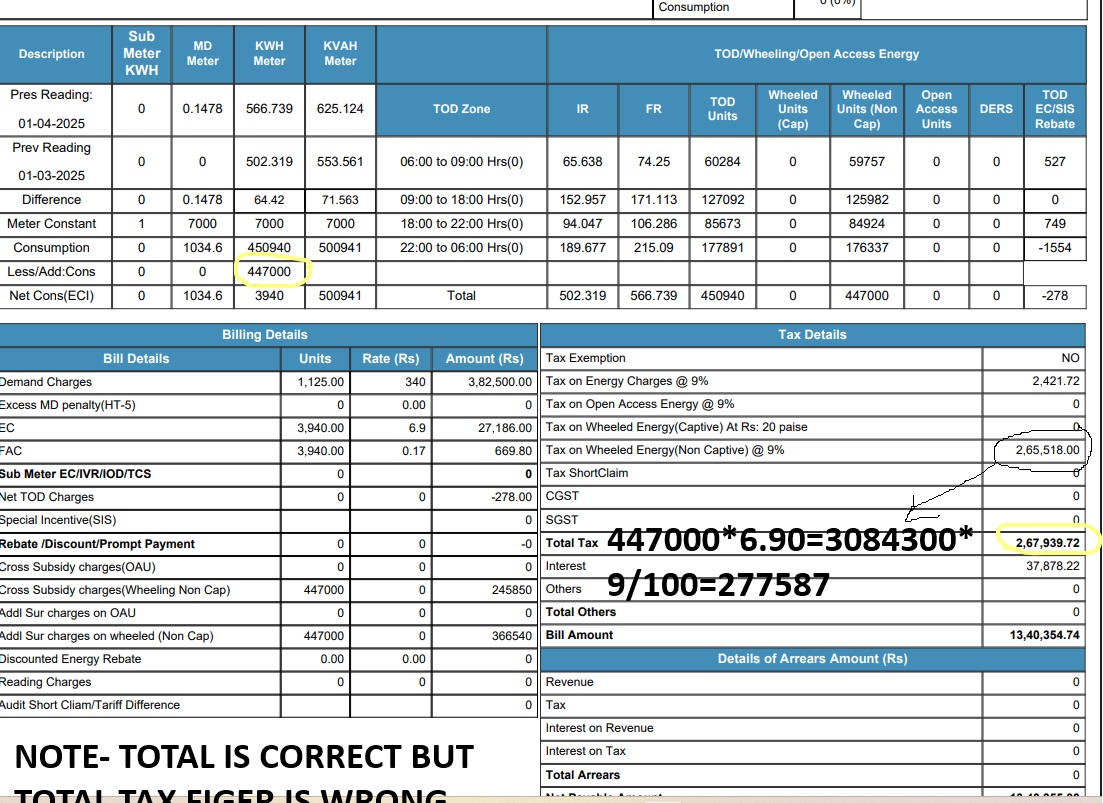The height and width of the screenshot is (803, 1103).
Task: Click the IR value 152.957
Action: point(582,200)
